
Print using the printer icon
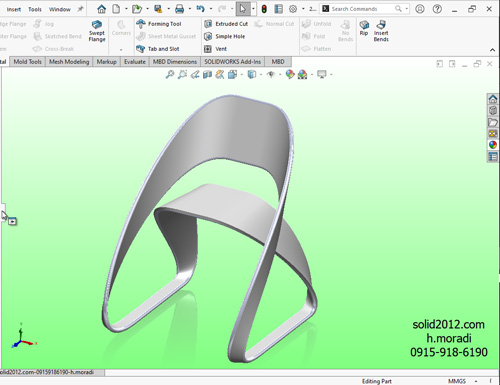[180, 9]
